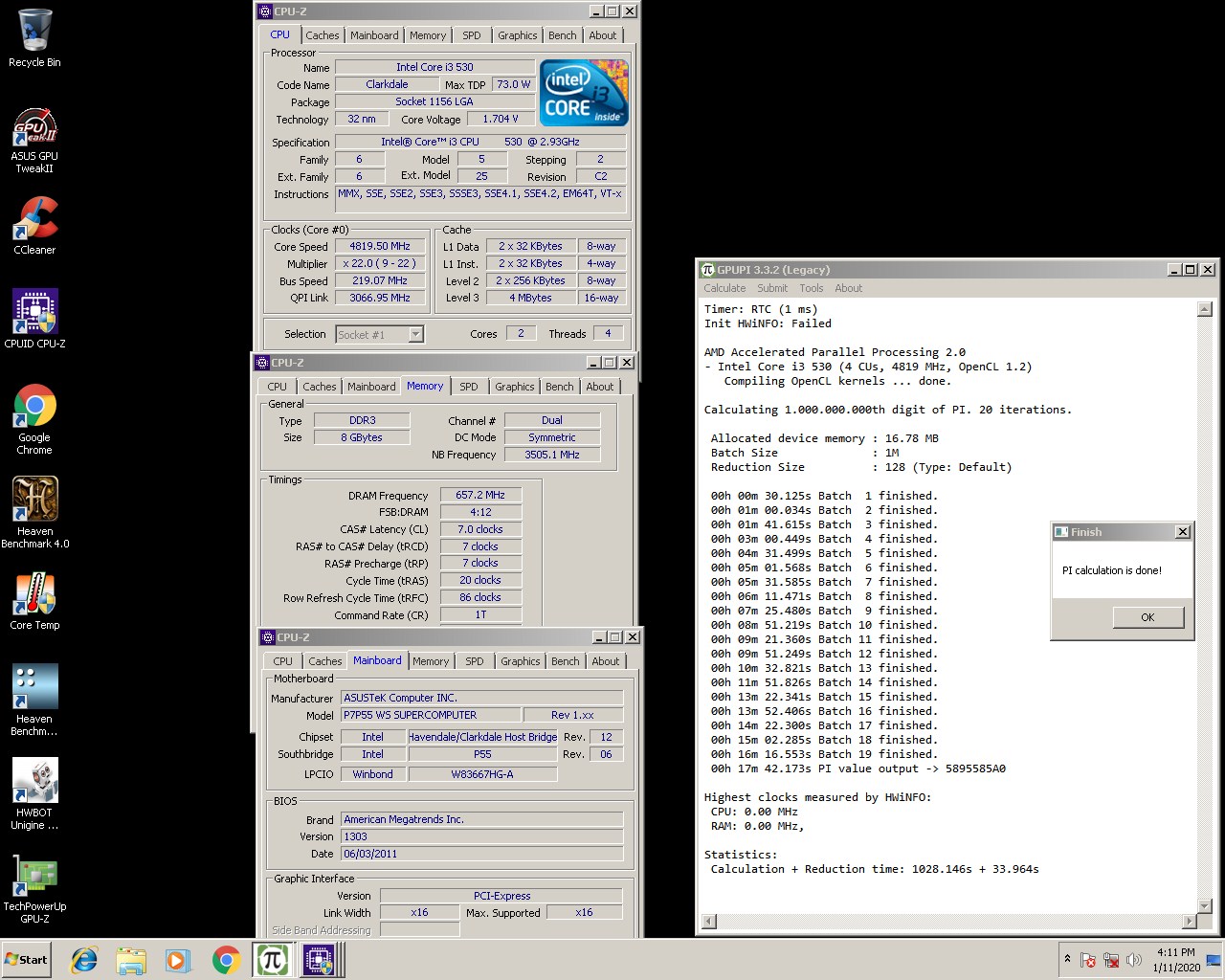Open the Heaven Benchm... desktop file
Image resolution: width=1225 pixels, height=980 pixels.
34,700
